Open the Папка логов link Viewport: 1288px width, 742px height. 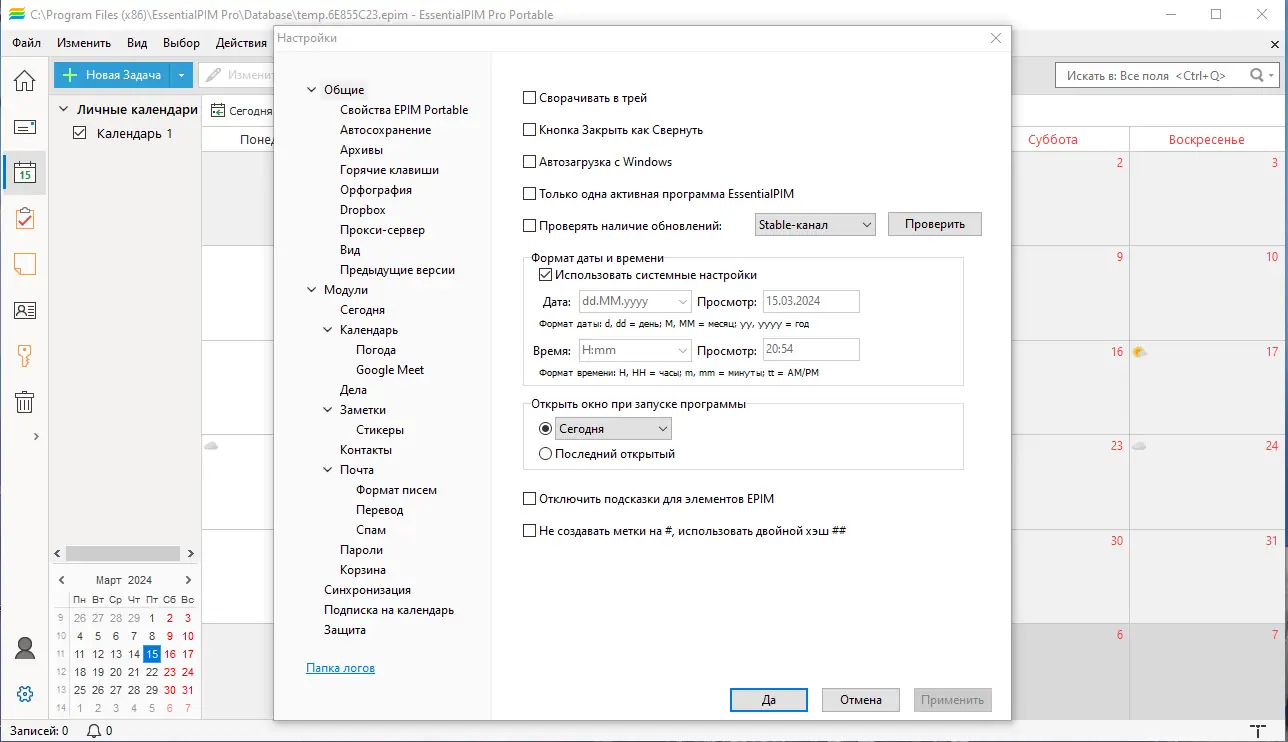tap(340, 668)
